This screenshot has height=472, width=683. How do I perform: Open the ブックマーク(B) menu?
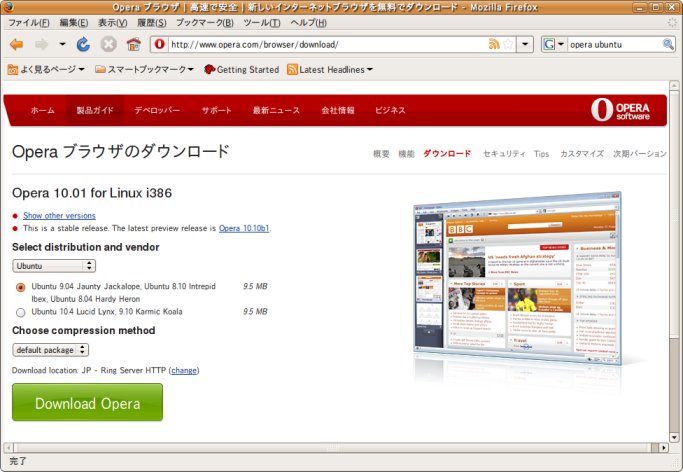coord(205,22)
